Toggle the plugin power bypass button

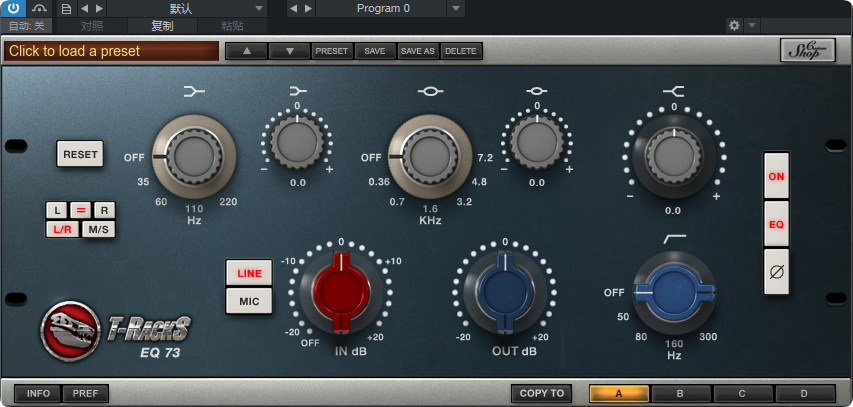pyautogui.click(x=13, y=8)
